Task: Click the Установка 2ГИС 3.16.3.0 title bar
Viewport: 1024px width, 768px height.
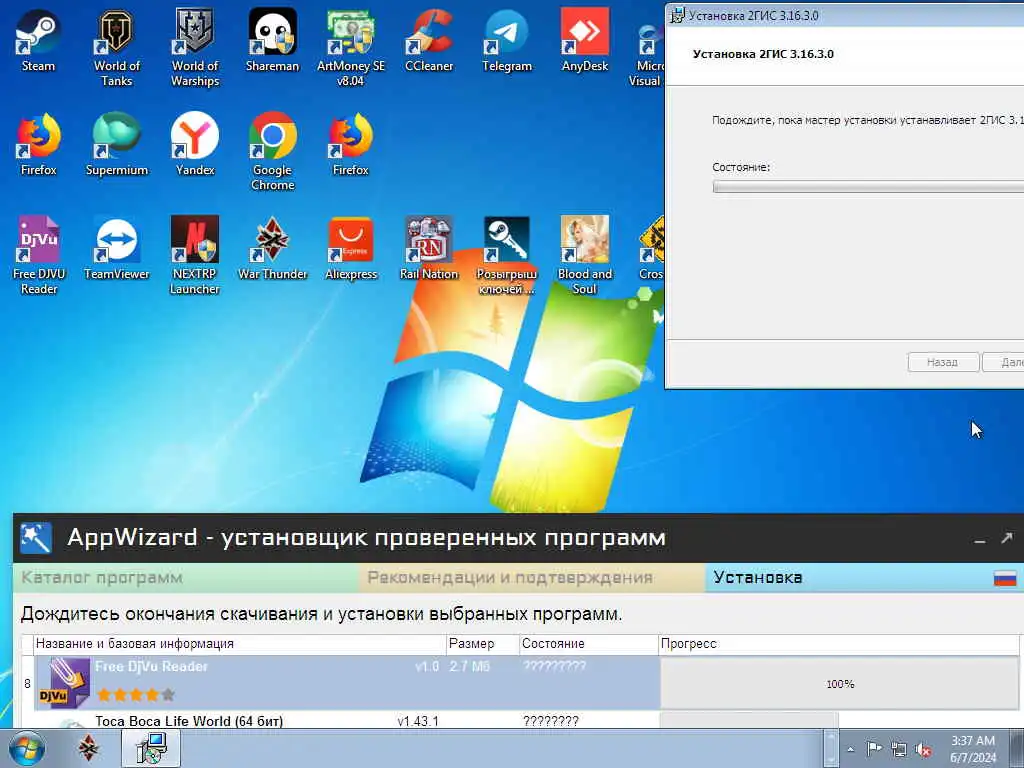Action: click(x=845, y=15)
